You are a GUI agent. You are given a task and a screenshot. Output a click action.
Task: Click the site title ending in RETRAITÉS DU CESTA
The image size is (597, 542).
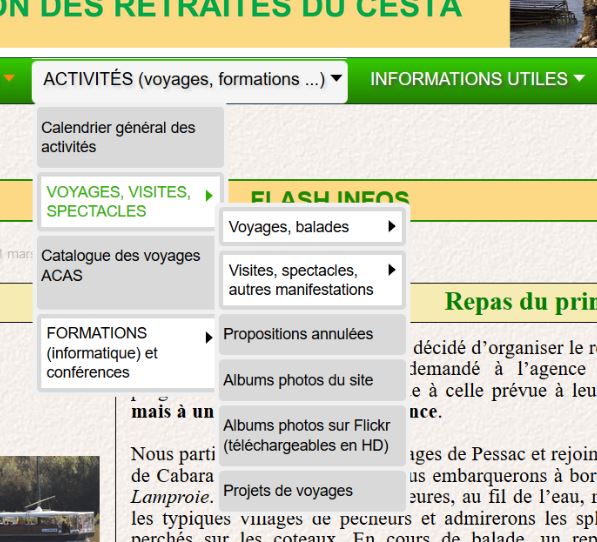point(231,8)
